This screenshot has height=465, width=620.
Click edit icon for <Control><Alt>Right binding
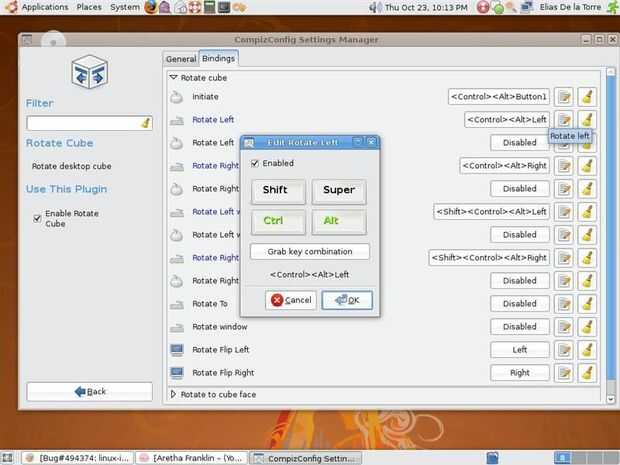click(x=563, y=166)
